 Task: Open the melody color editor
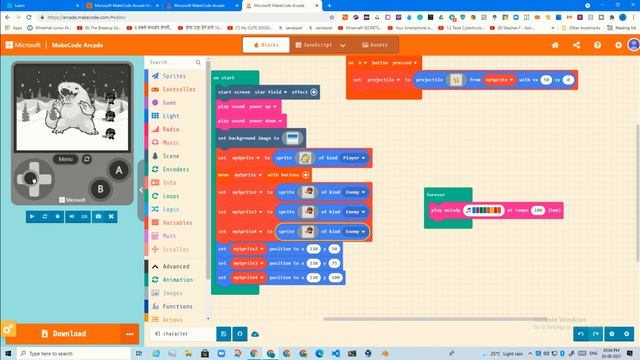pos(484,210)
